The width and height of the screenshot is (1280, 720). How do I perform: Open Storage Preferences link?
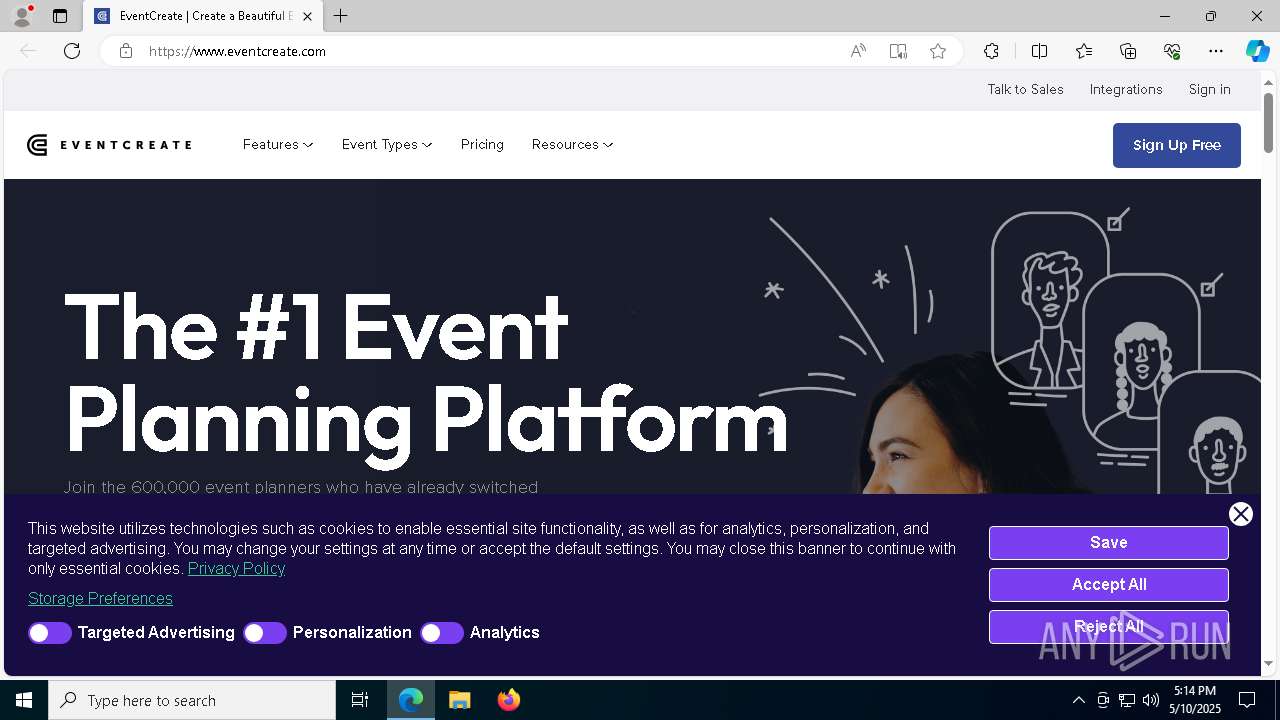100,598
